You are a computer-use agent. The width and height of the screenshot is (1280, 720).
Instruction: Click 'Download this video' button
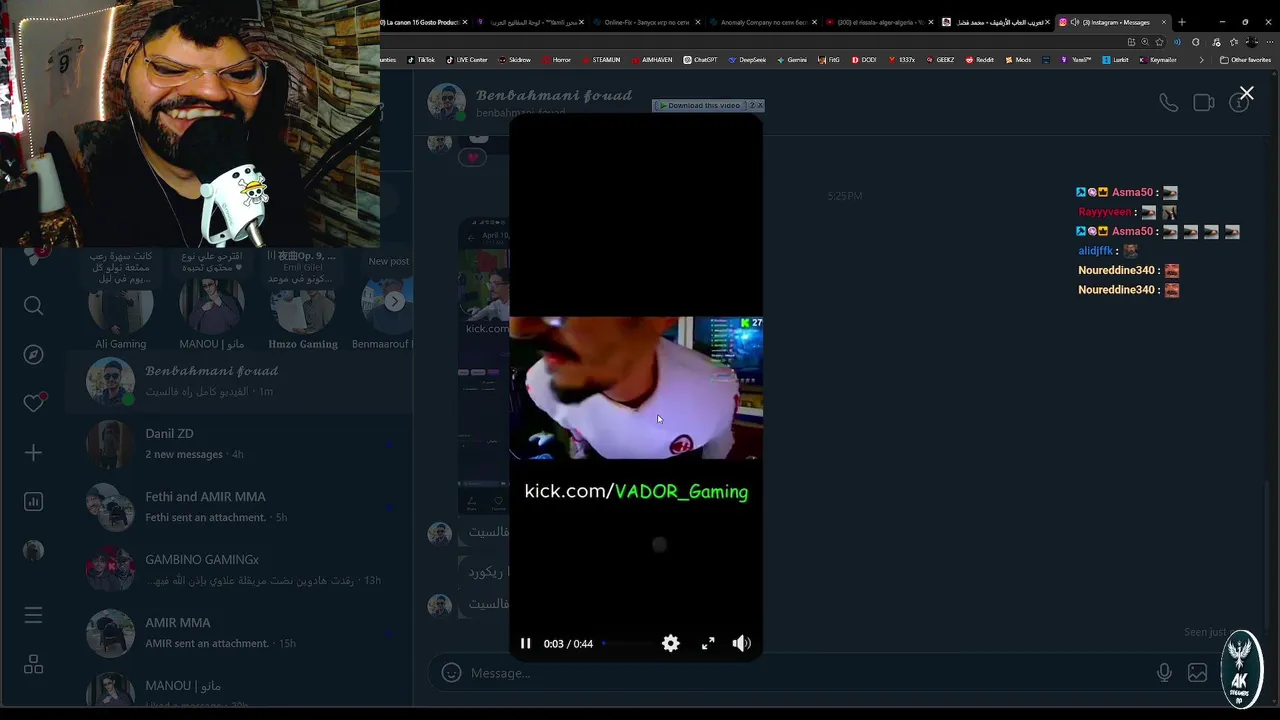coord(703,105)
